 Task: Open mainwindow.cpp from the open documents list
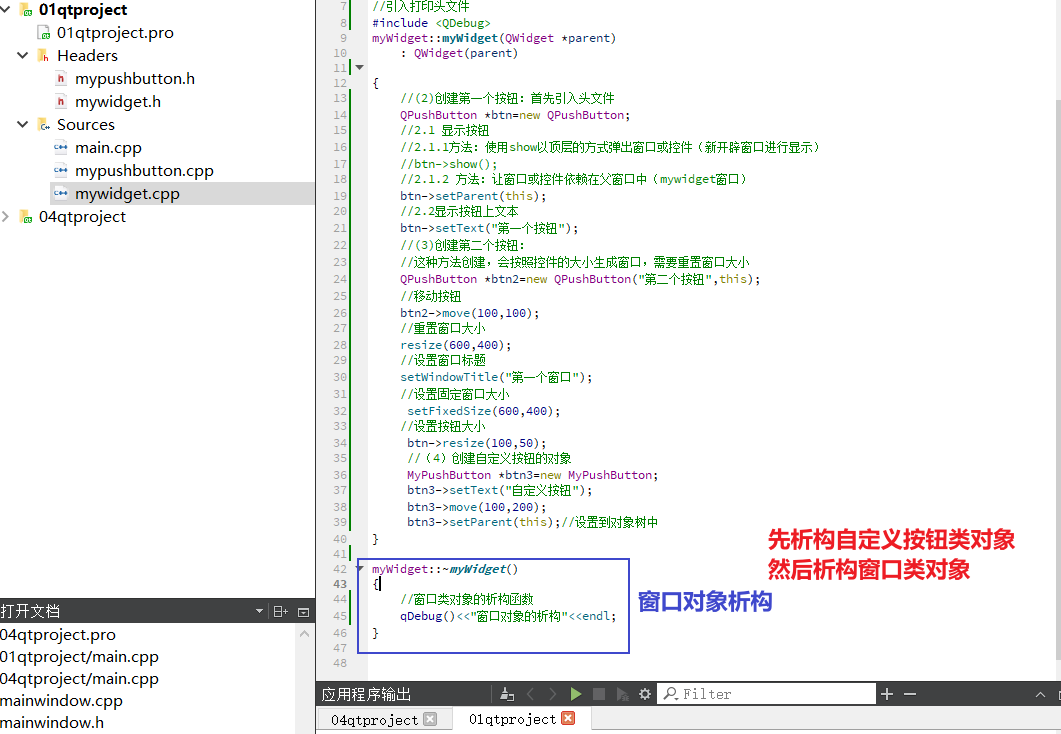[62, 700]
